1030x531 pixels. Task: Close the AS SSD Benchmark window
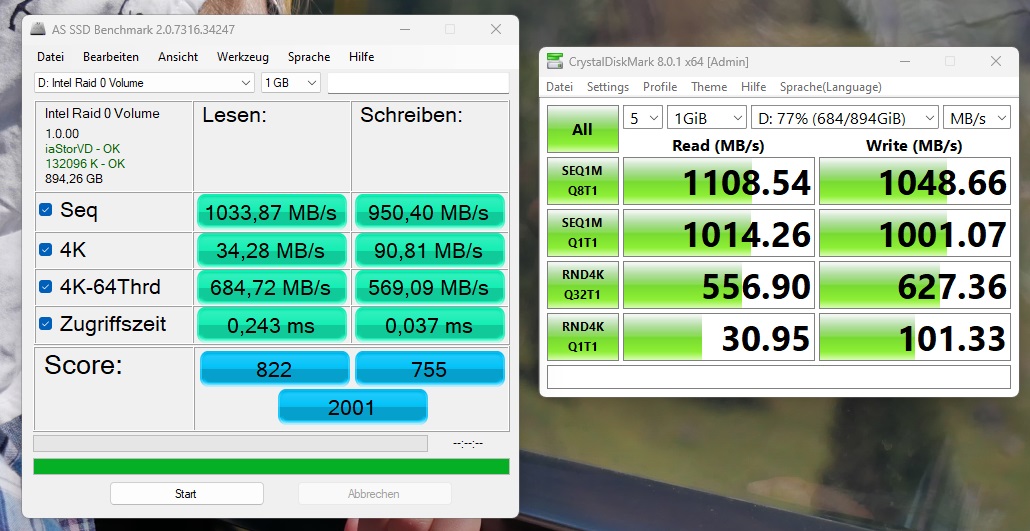click(496, 30)
